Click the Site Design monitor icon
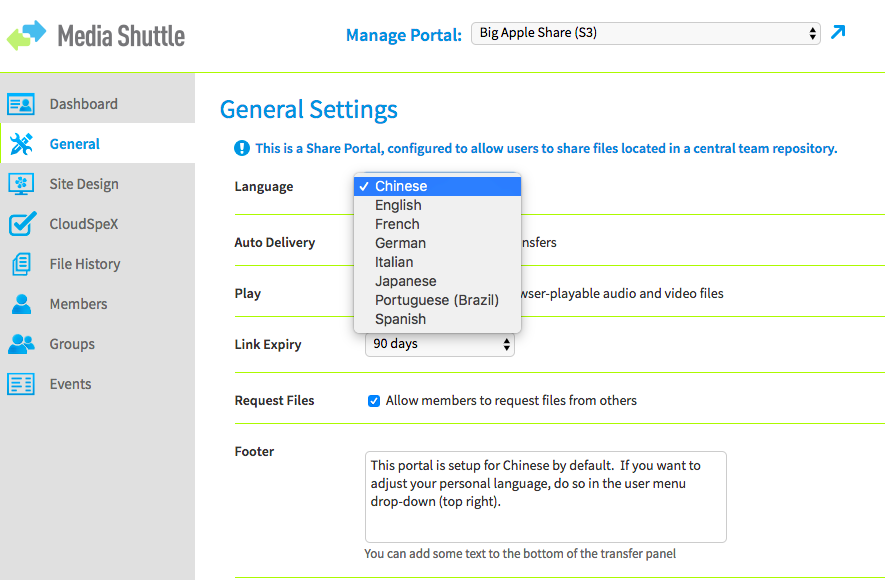 tap(21, 184)
